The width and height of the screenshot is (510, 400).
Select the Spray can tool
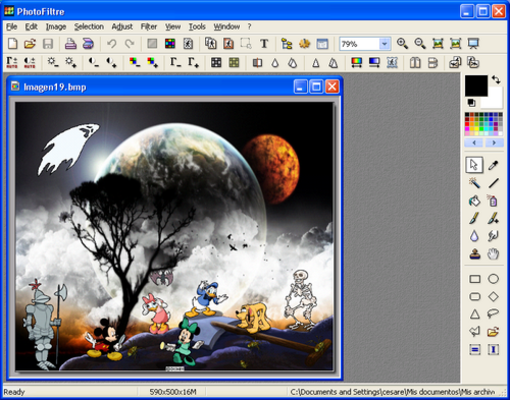(493, 201)
